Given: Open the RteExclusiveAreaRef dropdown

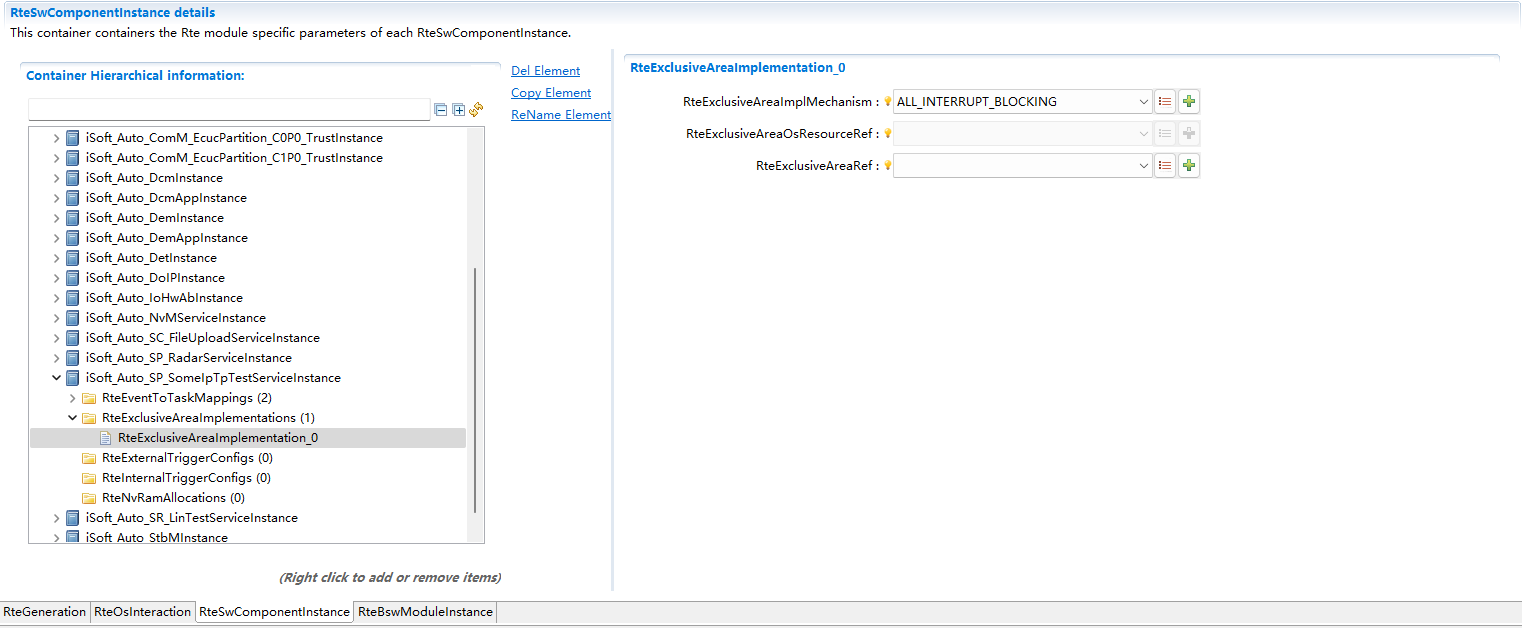Looking at the screenshot, I should pos(1143,165).
